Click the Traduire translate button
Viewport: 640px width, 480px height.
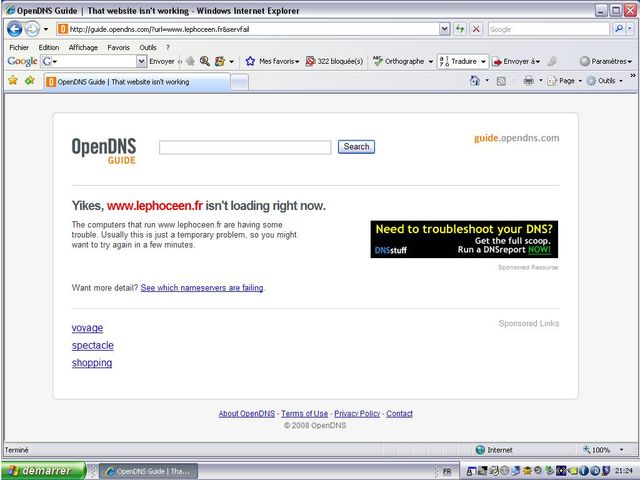tap(458, 61)
